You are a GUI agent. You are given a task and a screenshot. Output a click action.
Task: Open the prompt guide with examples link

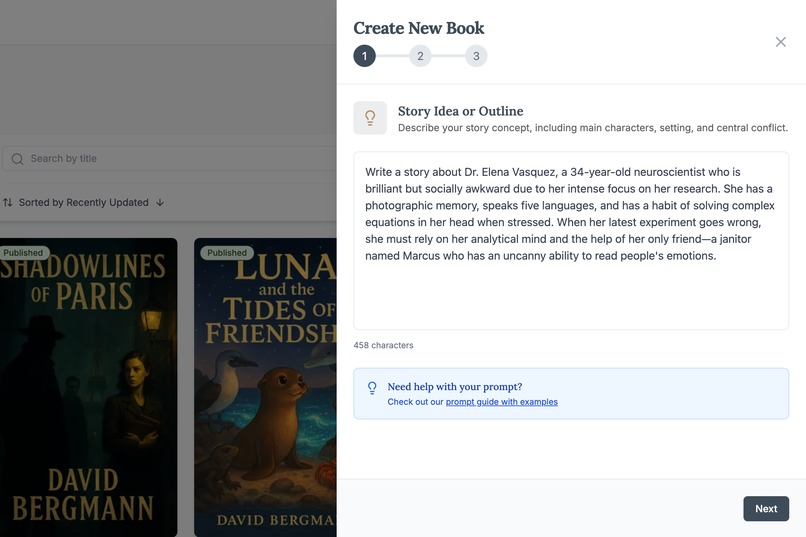(x=502, y=402)
